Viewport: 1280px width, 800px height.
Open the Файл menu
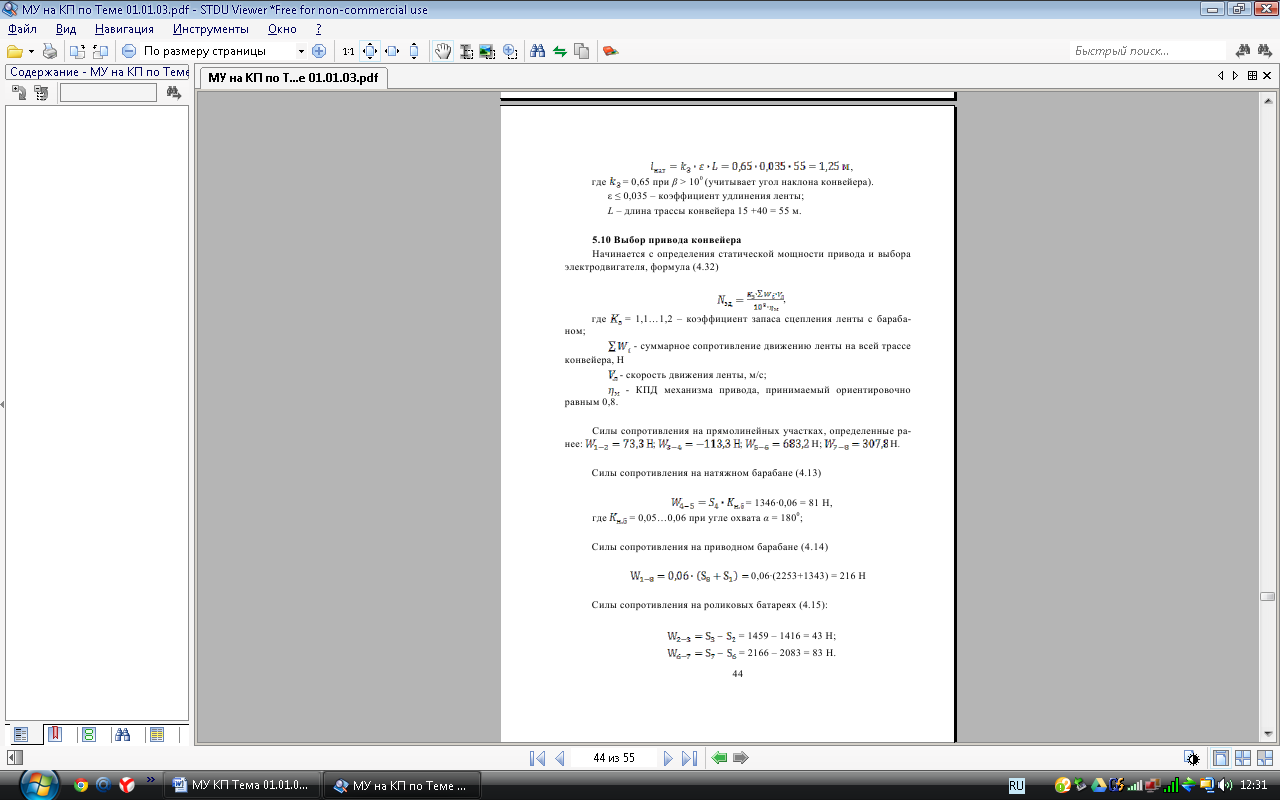[x=22, y=29]
